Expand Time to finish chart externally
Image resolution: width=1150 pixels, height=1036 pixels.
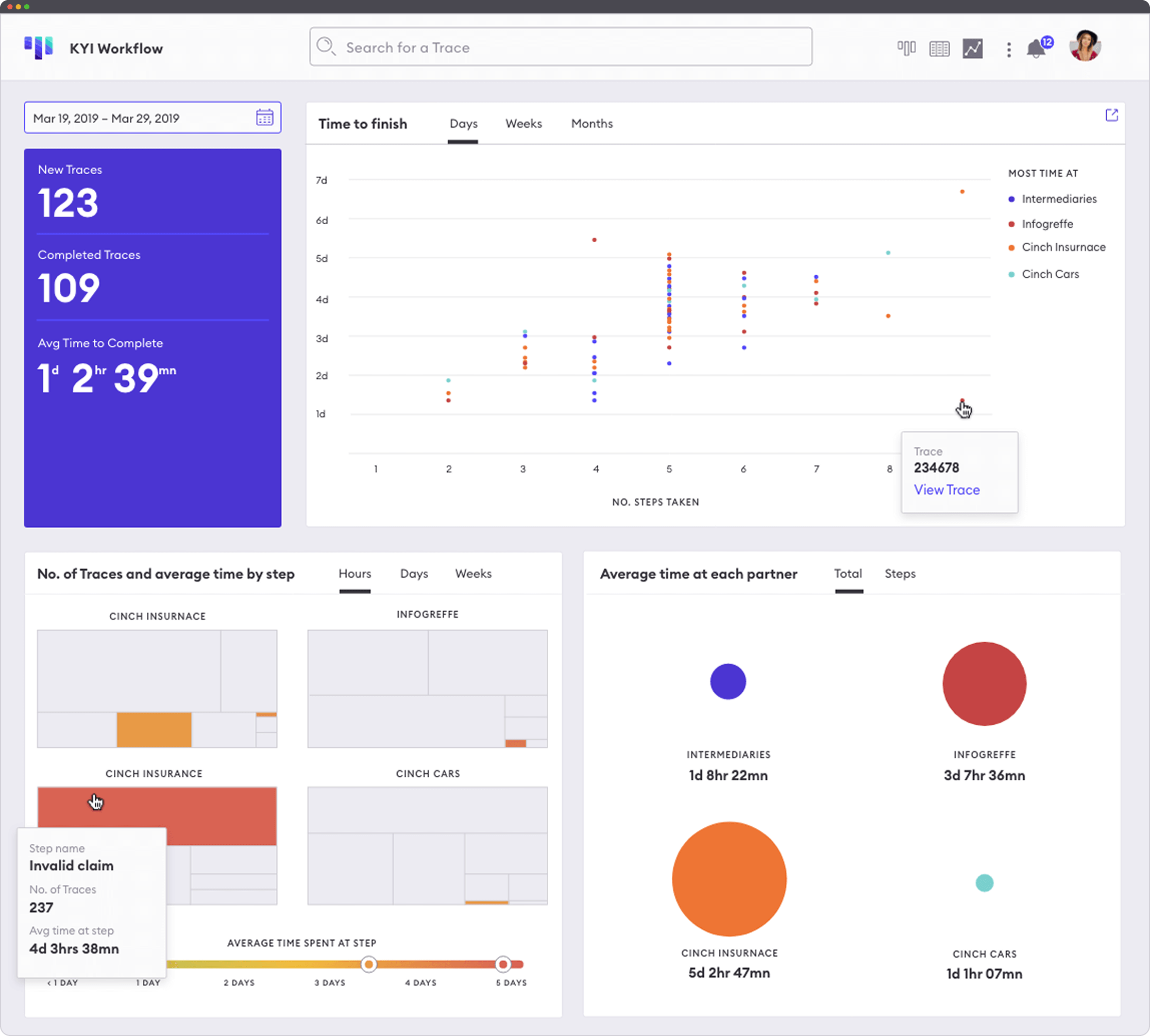[1111, 115]
